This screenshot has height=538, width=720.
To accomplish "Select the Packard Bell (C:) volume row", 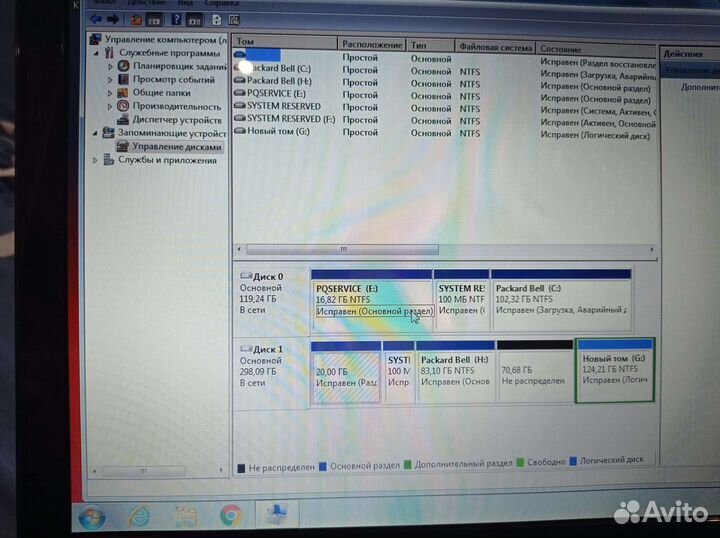I will (444, 71).
